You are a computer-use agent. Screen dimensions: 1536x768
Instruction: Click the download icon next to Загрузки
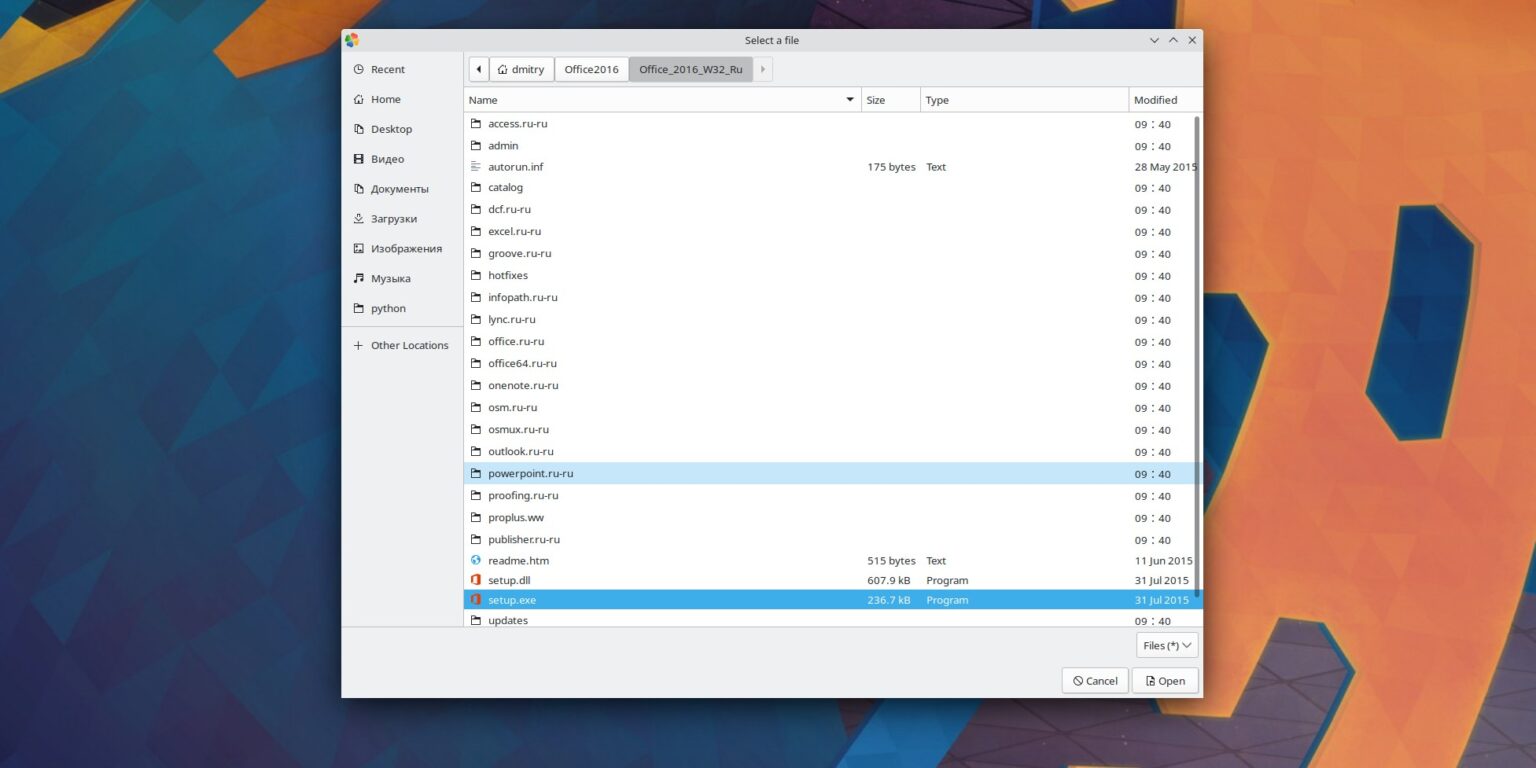click(x=359, y=218)
